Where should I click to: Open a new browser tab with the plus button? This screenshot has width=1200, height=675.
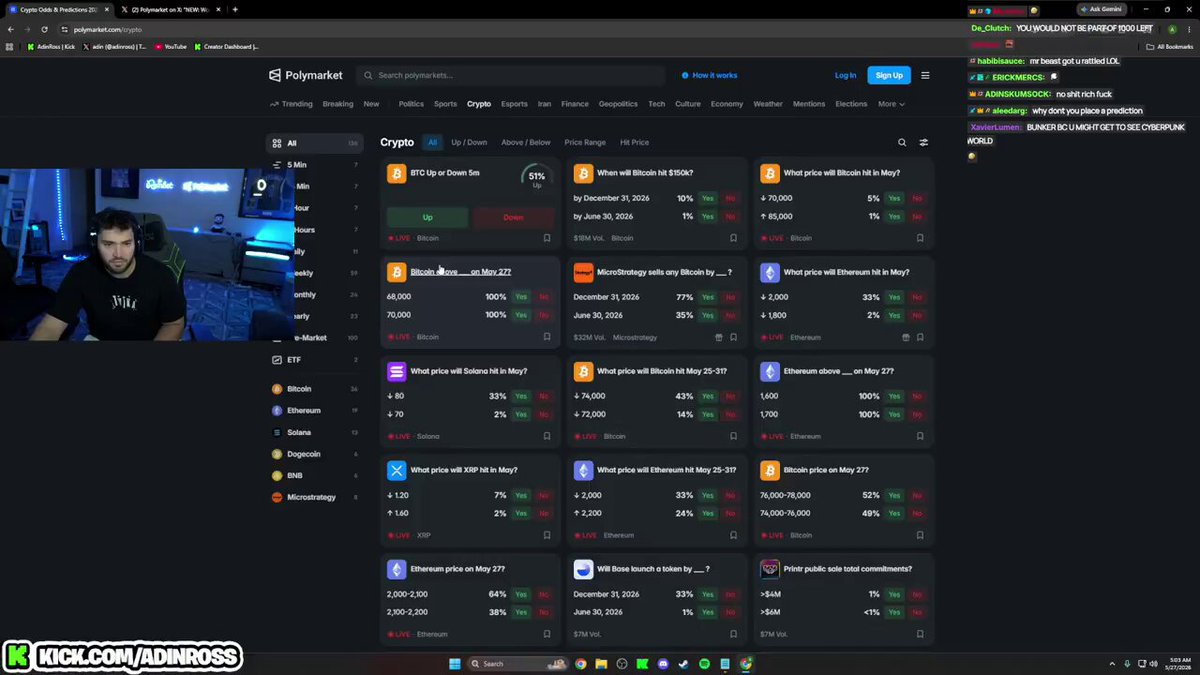point(235,9)
